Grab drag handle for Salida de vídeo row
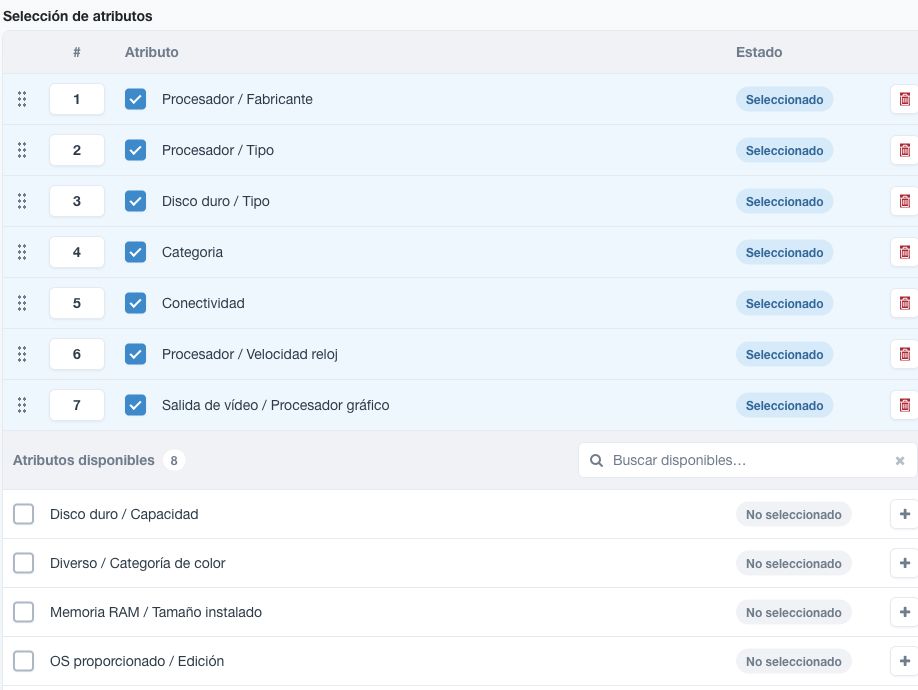The image size is (918, 690). [x=22, y=404]
